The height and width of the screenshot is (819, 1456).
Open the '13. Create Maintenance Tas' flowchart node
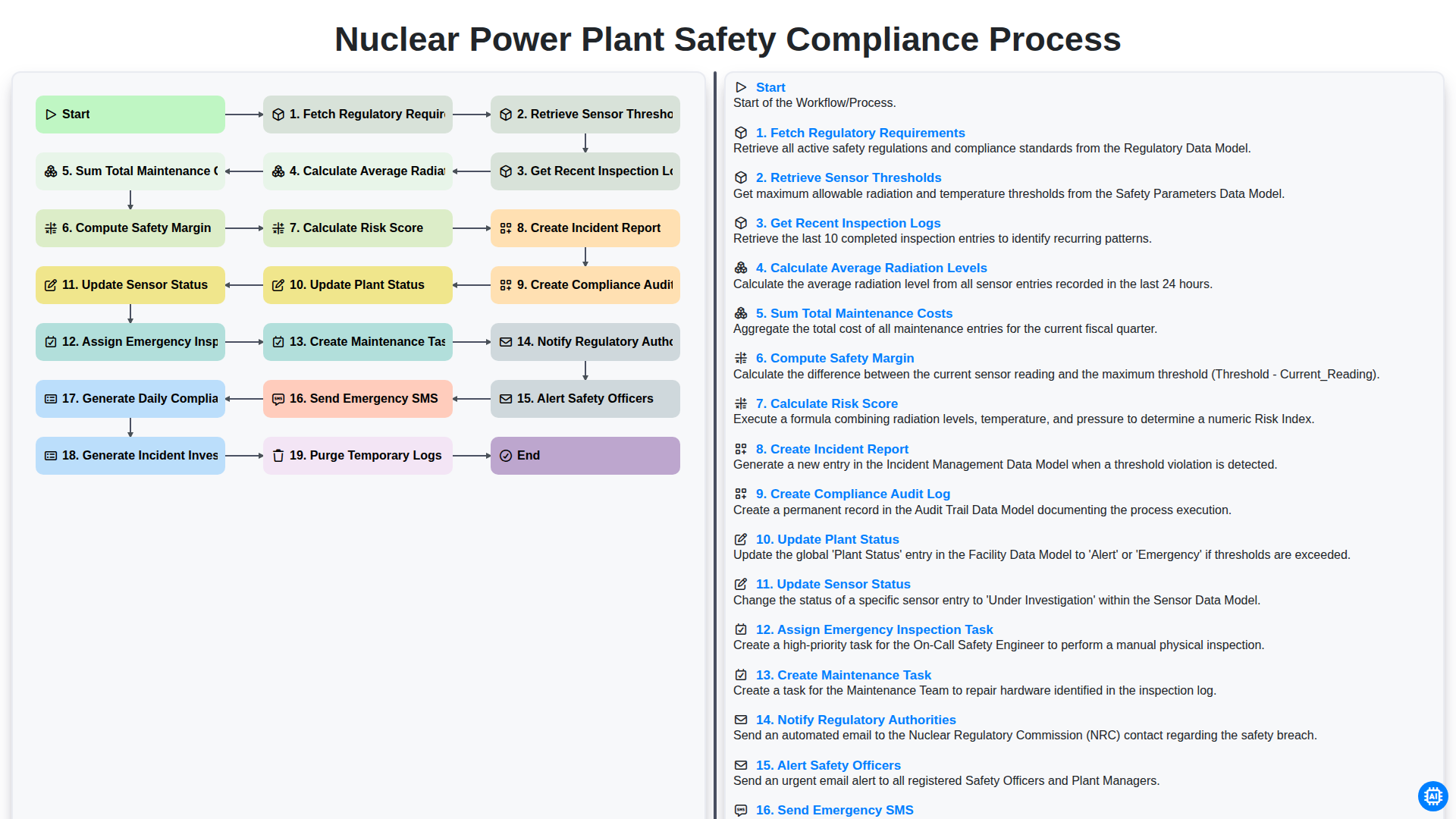coord(358,342)
